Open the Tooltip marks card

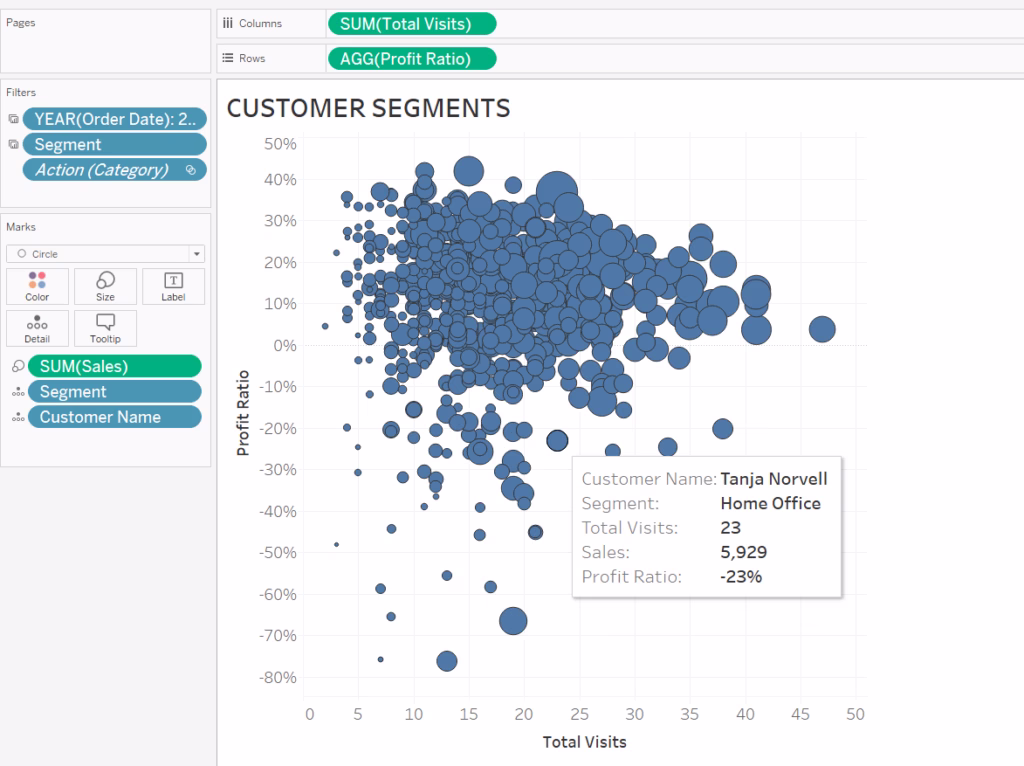[105, 328]
